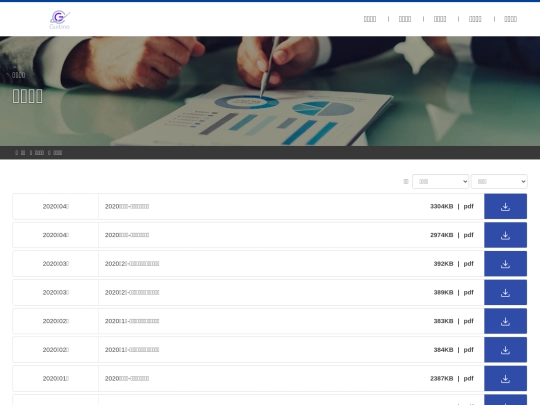The height and width of the screenshot is (405, 540).
Task: Open the title of the 3304KB document
Action: click(x=127, y=206)
